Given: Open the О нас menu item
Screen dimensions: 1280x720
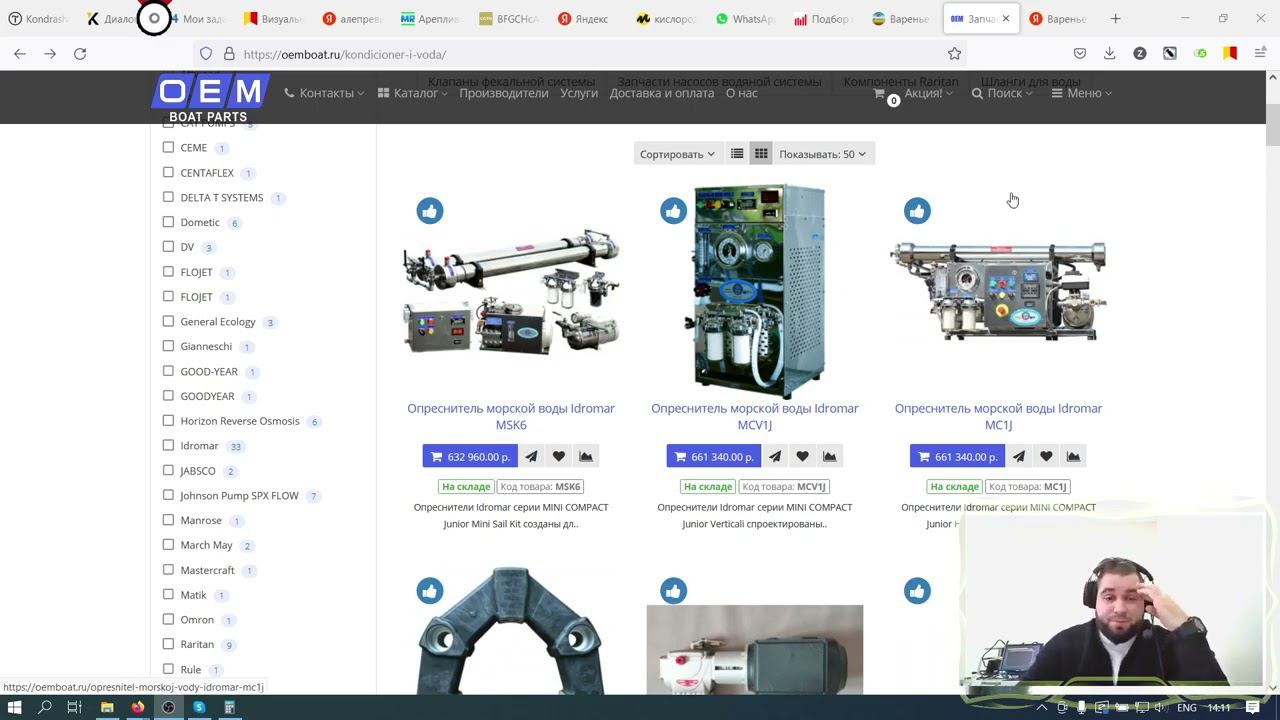Looking at the screenshot, I should pyautogui.click(x=742, y=93).
